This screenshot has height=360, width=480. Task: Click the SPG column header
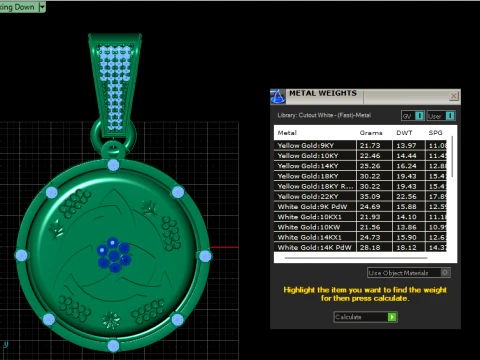435,133
